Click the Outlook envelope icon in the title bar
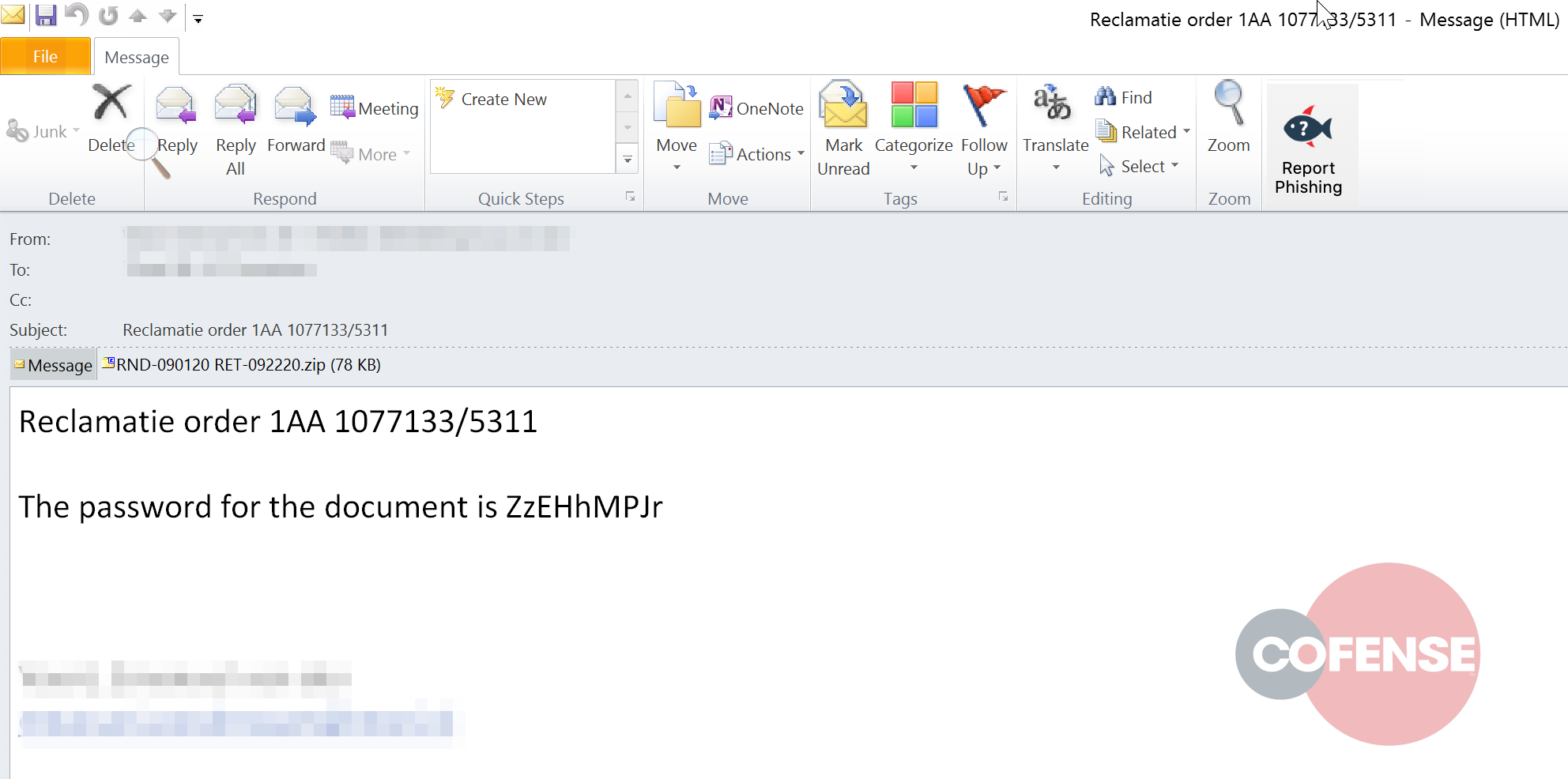 click(13, 14)
